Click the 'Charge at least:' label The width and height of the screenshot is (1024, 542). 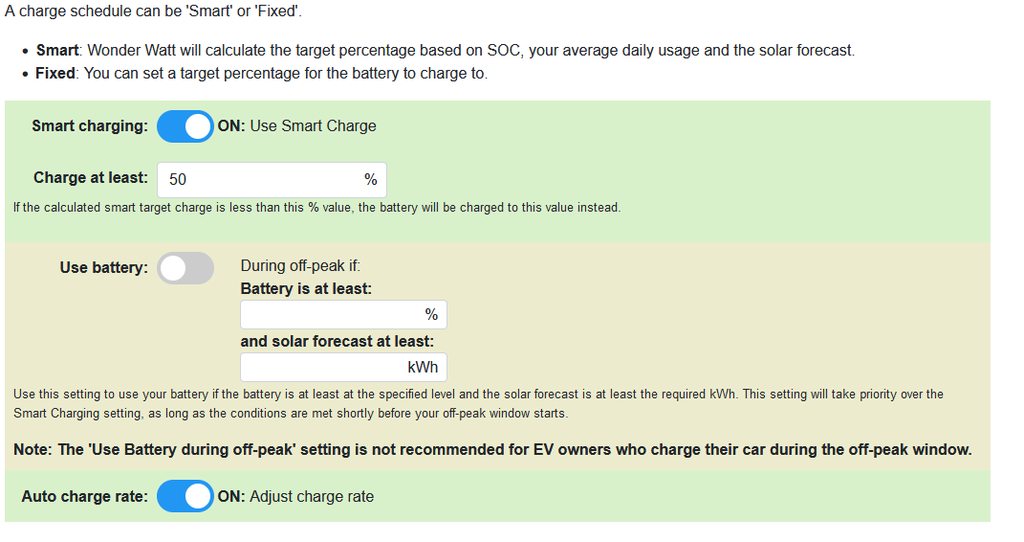click(x=90, y=178)
